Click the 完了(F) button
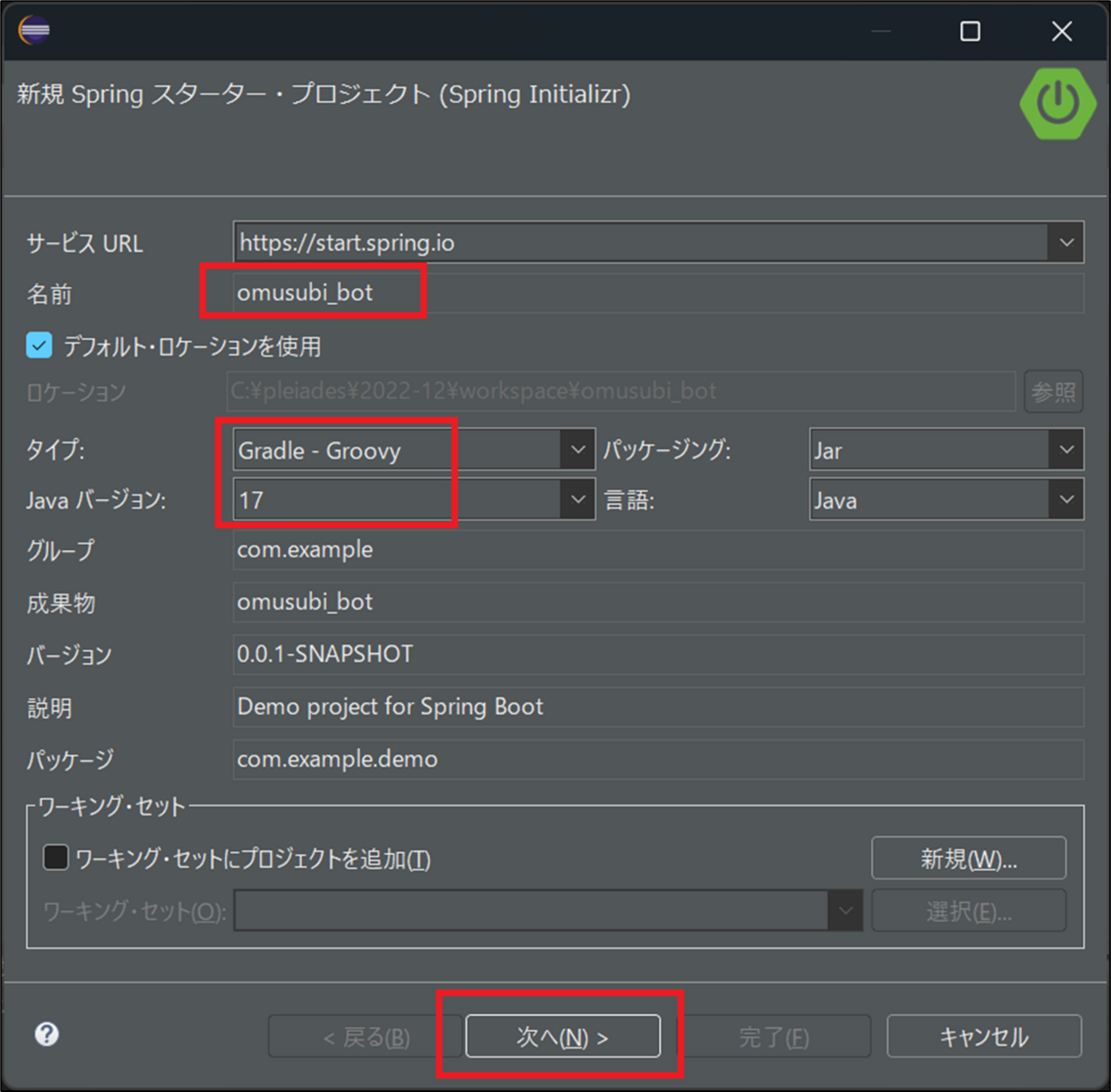The image size is (1111, 1092). click(774, 1036)
